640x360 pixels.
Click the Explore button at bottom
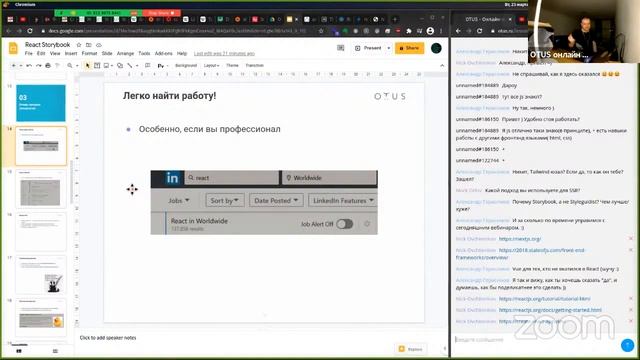click(x=411, y=349)
